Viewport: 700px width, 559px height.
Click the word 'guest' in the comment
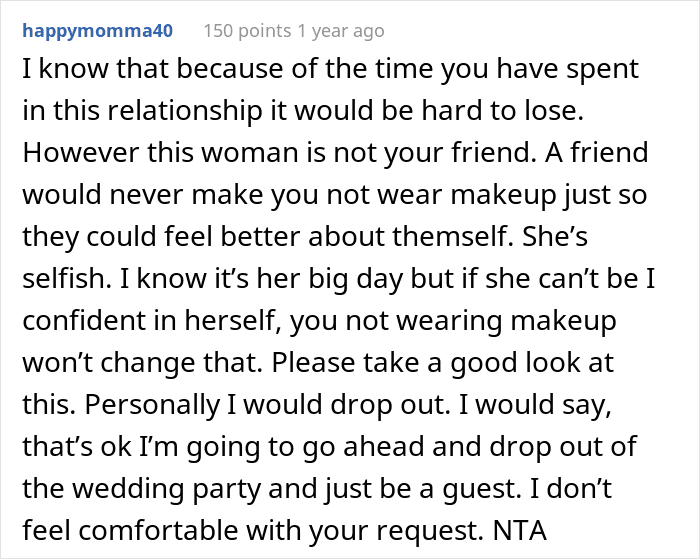pos(479,489)
